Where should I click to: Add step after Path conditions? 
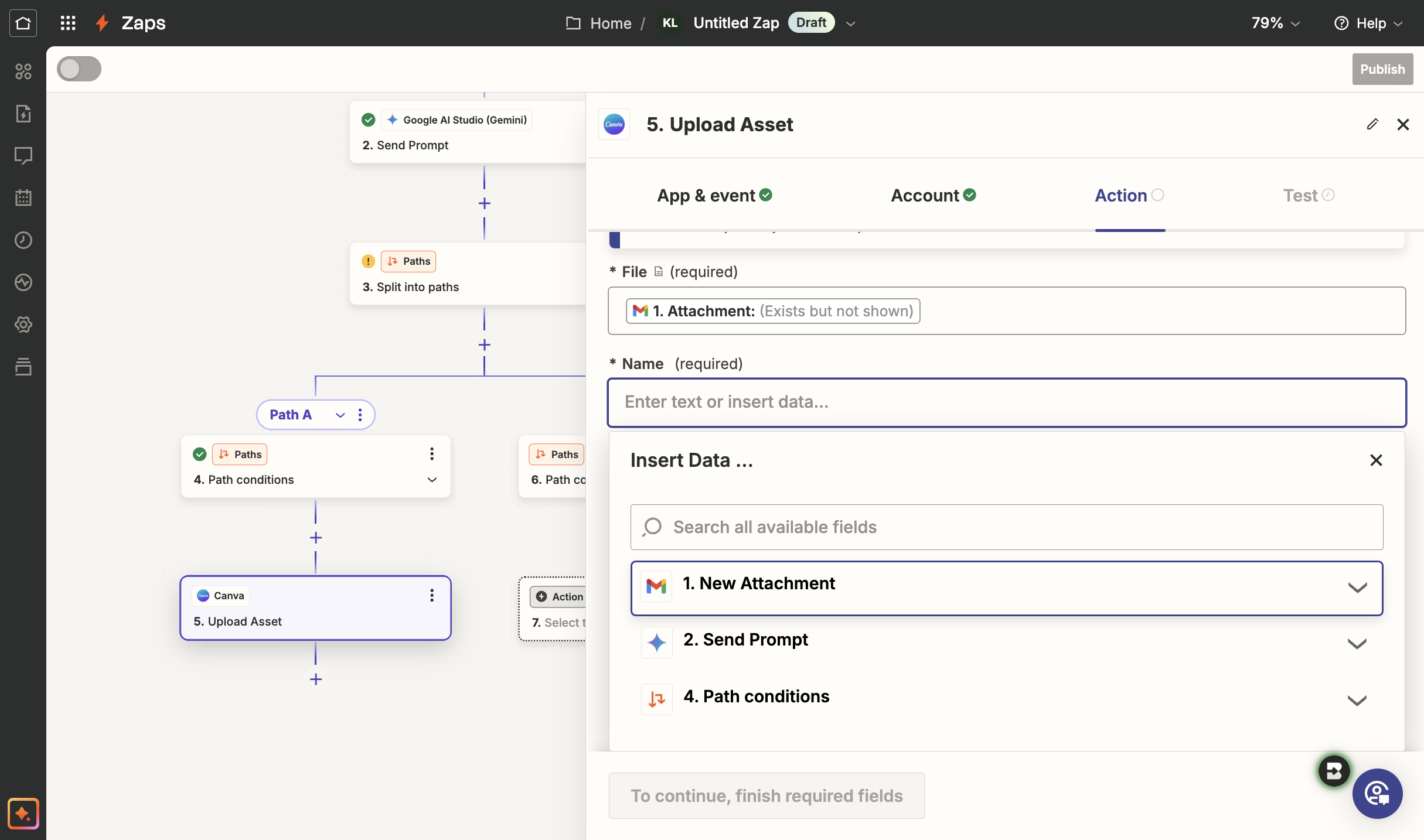click(316, 538)
